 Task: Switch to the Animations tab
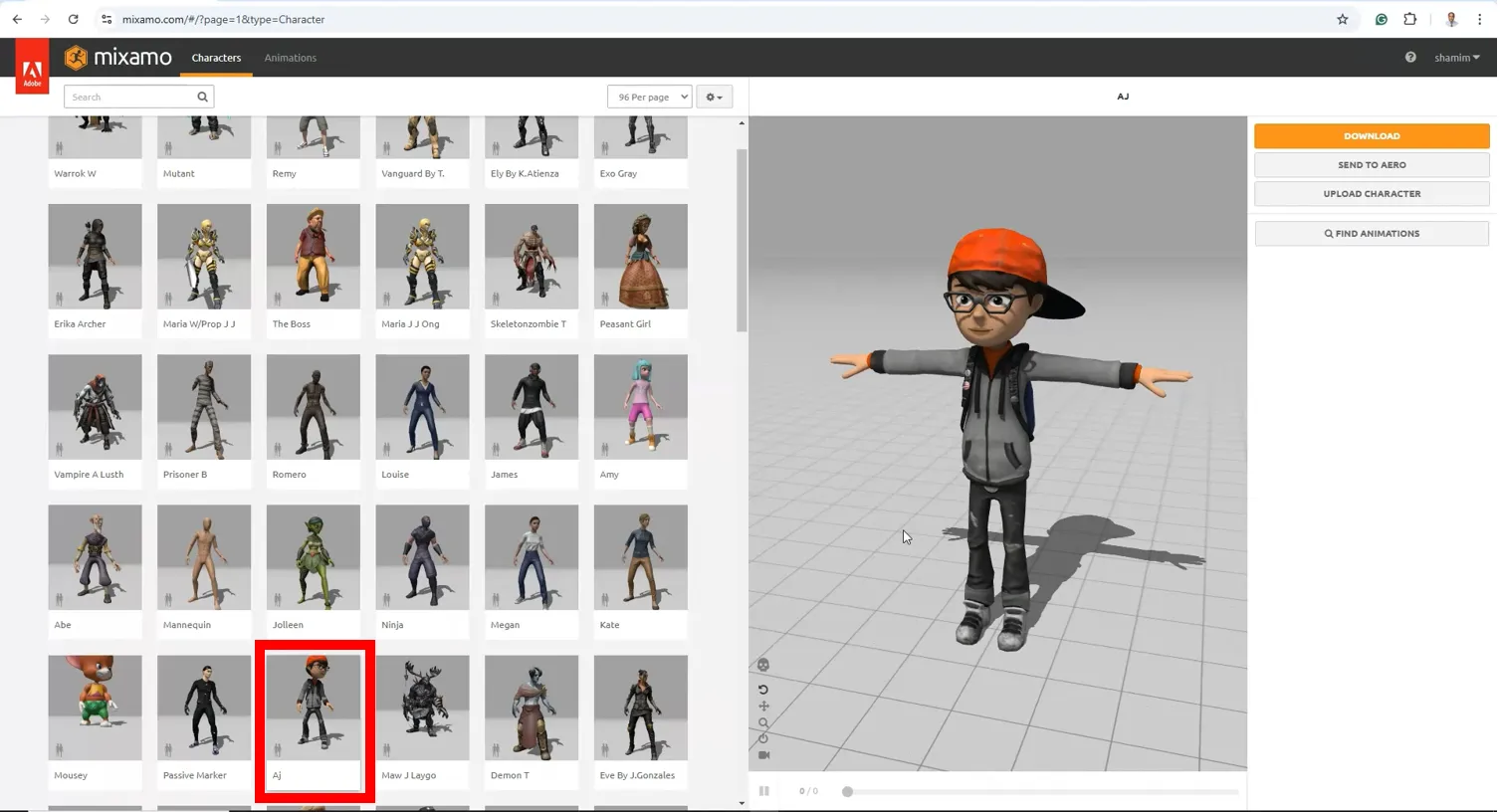coord(290,57)
